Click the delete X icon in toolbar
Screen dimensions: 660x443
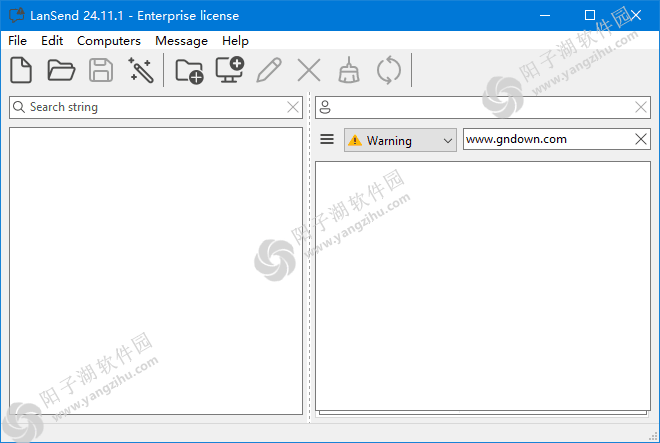(x=309, y=70)
